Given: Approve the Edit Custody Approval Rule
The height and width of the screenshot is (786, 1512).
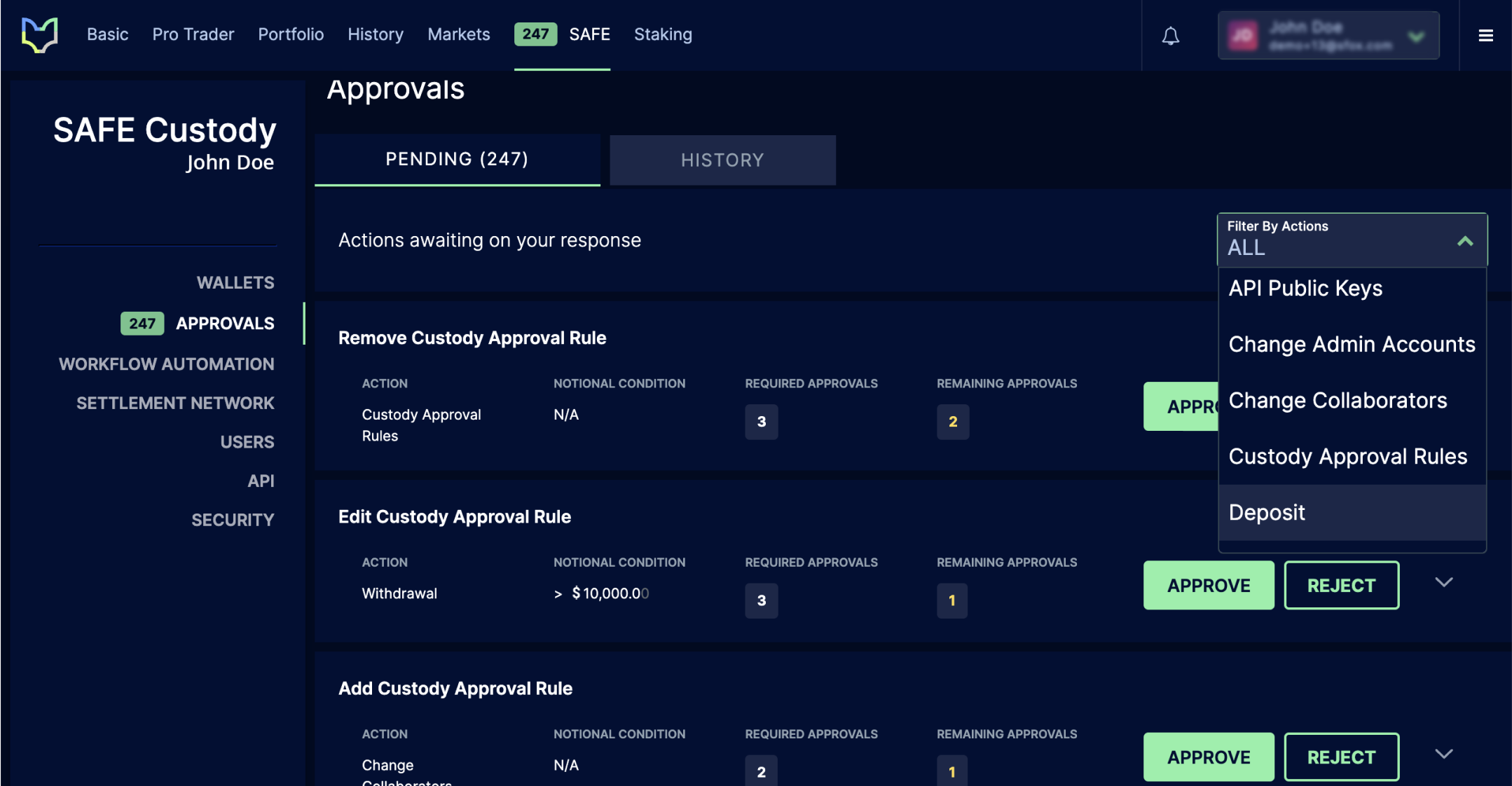Looking at the screenshot, I should tap(1209, 585).
